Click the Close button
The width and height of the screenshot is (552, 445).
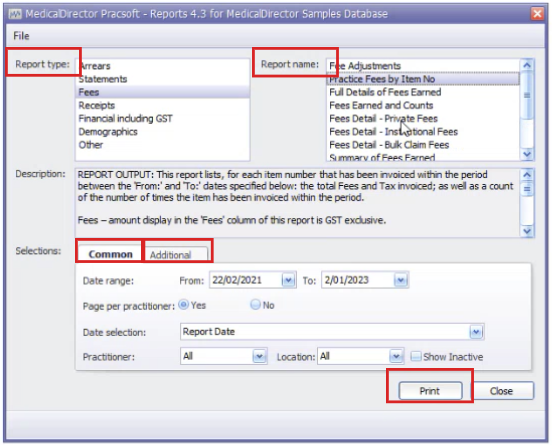click(x=502, y=391)
